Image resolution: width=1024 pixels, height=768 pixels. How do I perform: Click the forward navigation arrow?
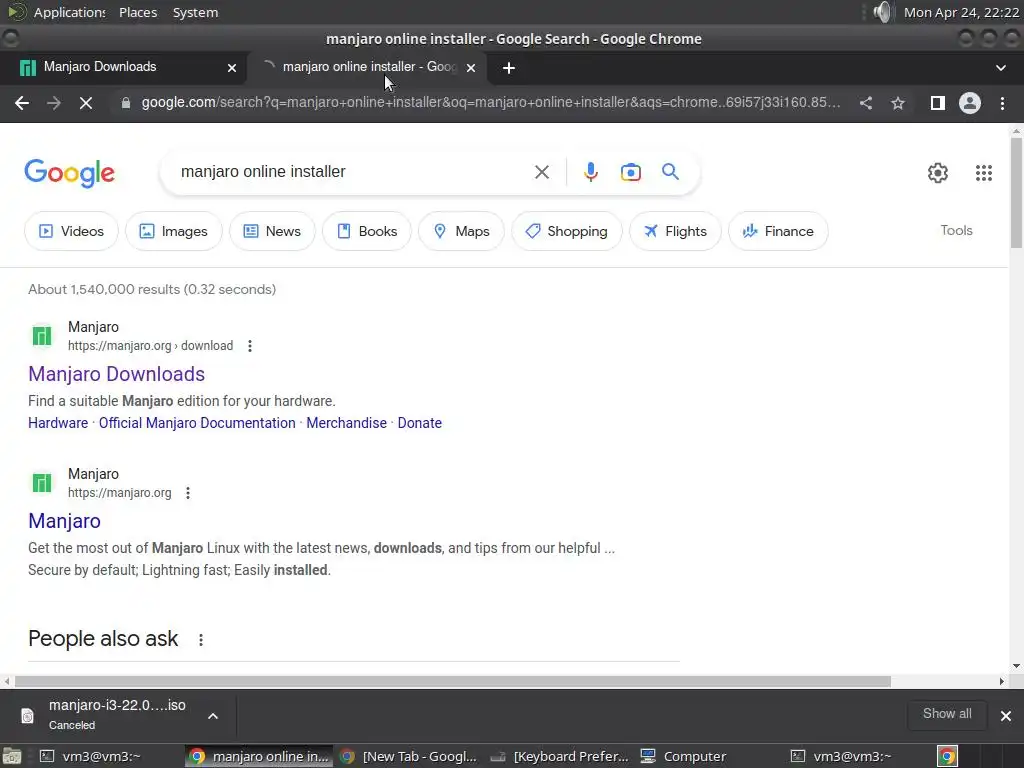(54, 103)
